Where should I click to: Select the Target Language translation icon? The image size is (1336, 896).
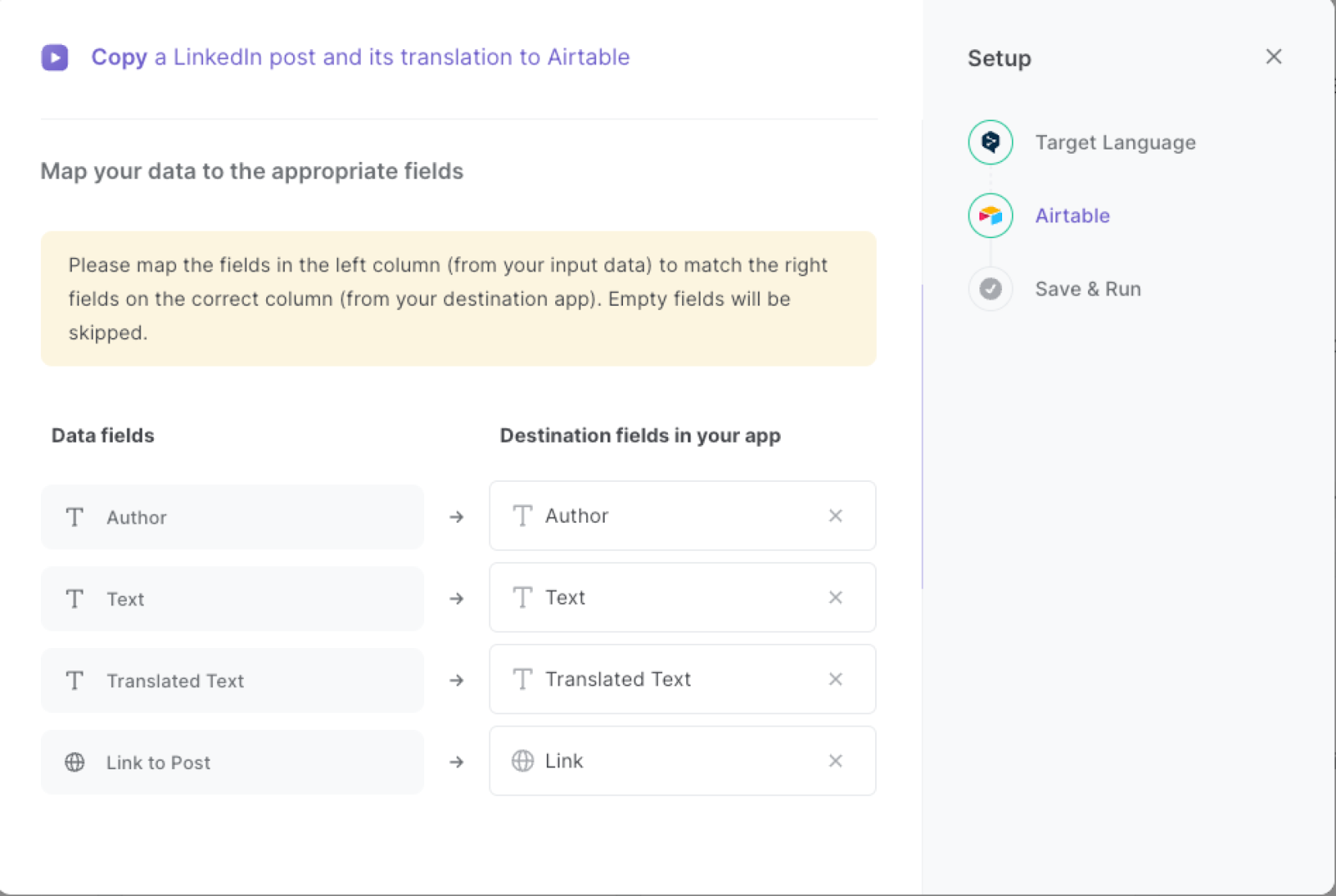point(989,142)
